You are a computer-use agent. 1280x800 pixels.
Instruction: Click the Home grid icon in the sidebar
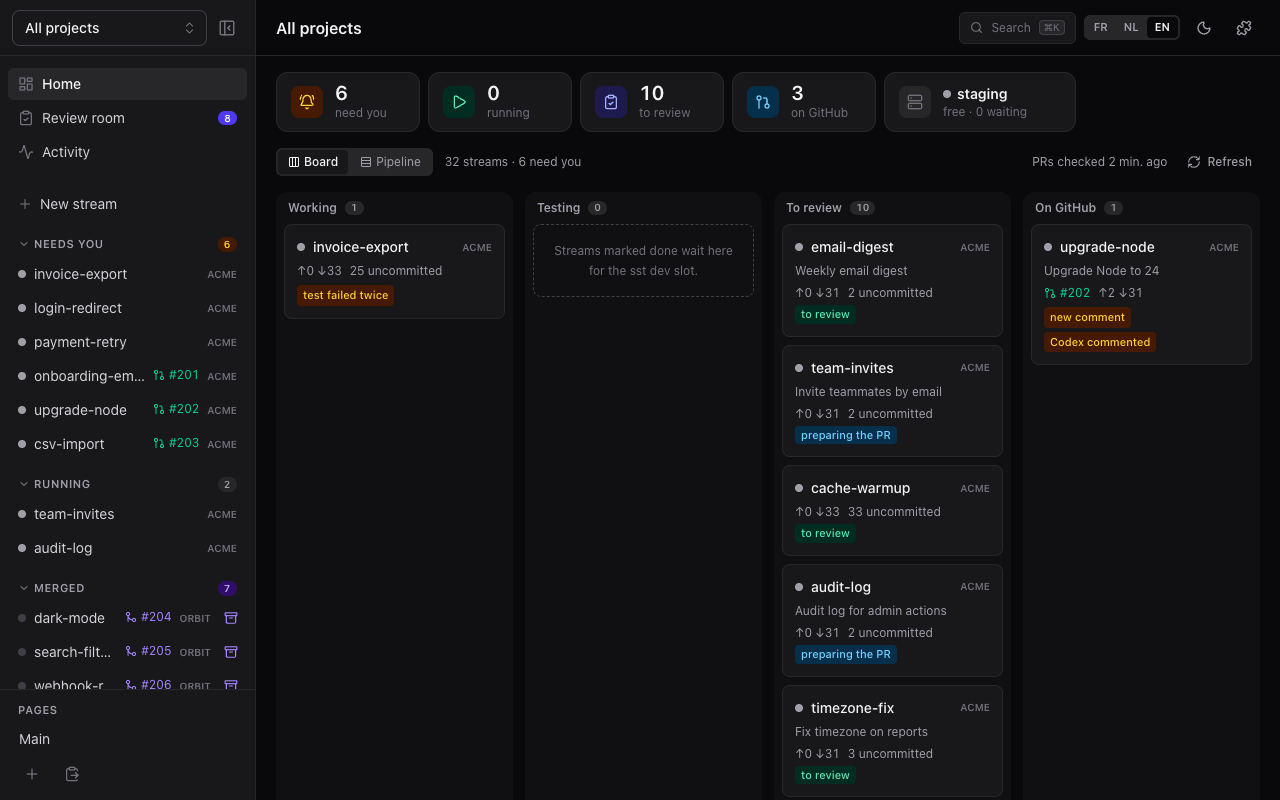click(26, 84)
